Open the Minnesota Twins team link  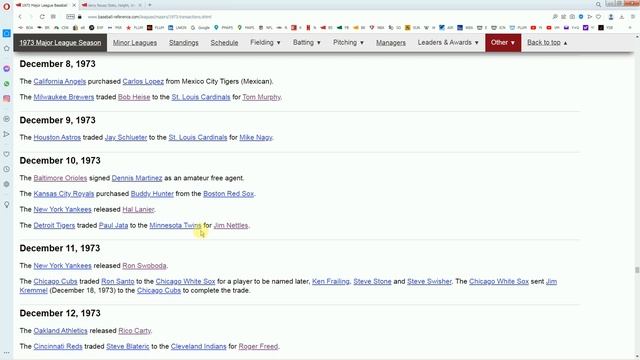point(175,225)
